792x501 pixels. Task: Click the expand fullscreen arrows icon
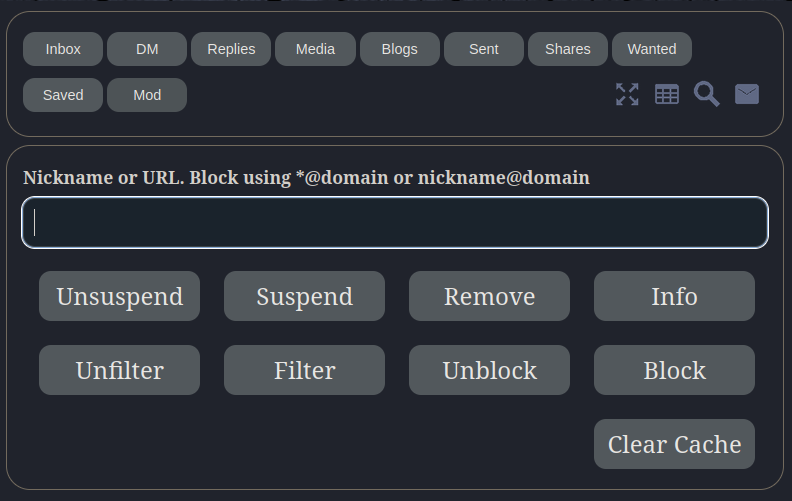click(627, 94)
